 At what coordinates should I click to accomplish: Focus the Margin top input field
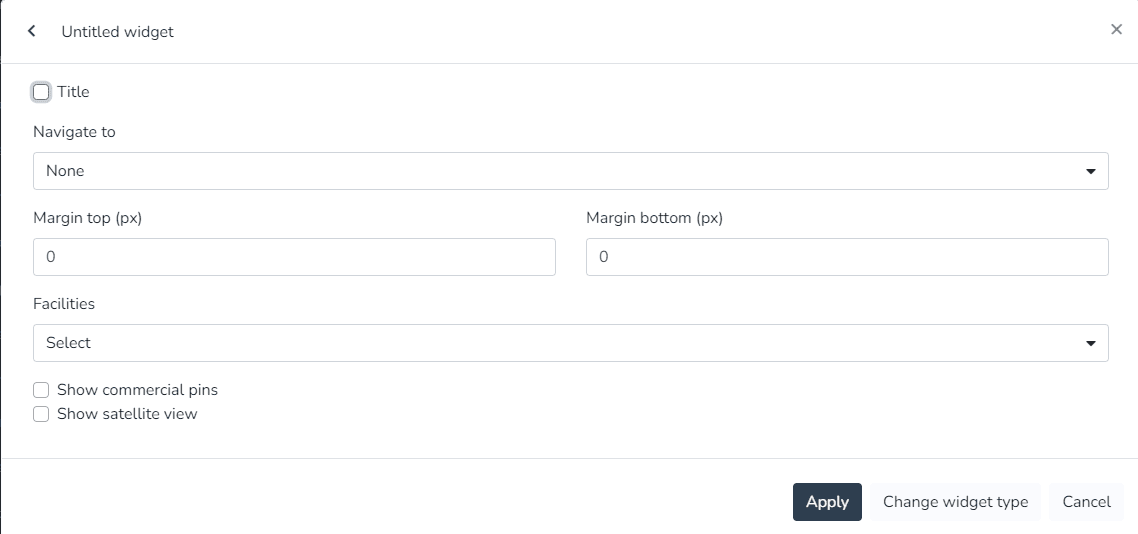295,257
